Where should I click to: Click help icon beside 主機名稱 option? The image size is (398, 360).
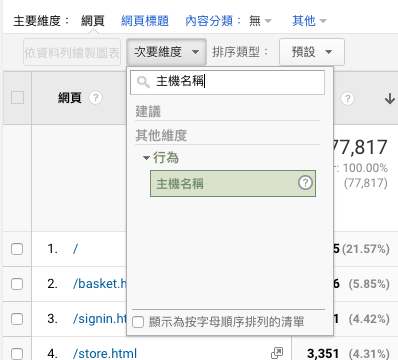305,183
